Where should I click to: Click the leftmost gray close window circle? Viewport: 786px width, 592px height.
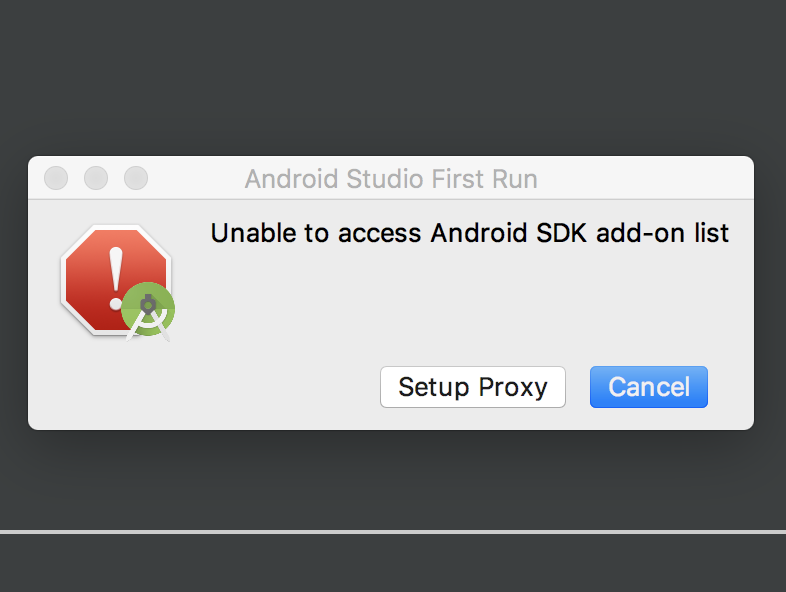(x=56, y=178)
